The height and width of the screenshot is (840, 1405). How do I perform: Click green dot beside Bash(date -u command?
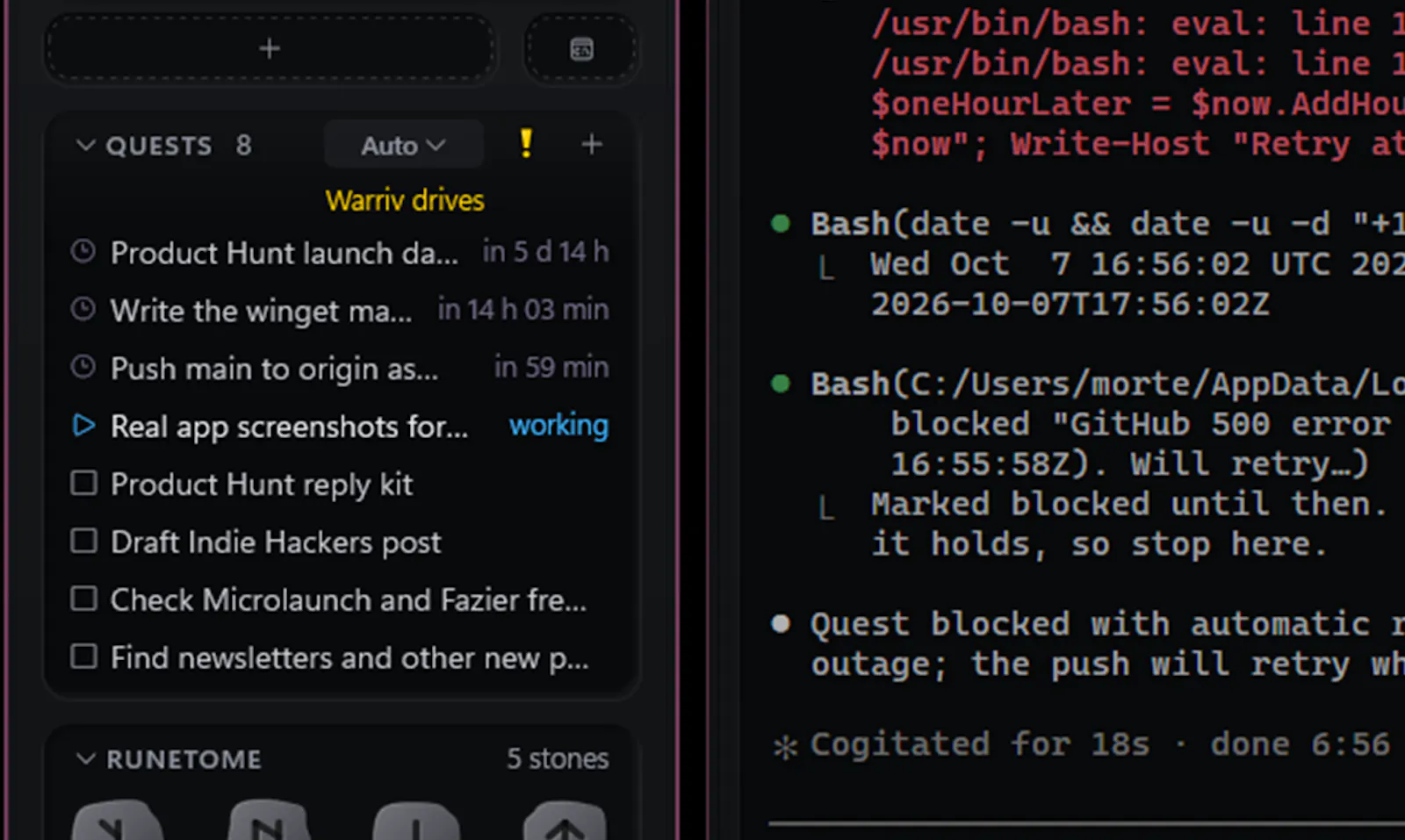coord(780,223)
